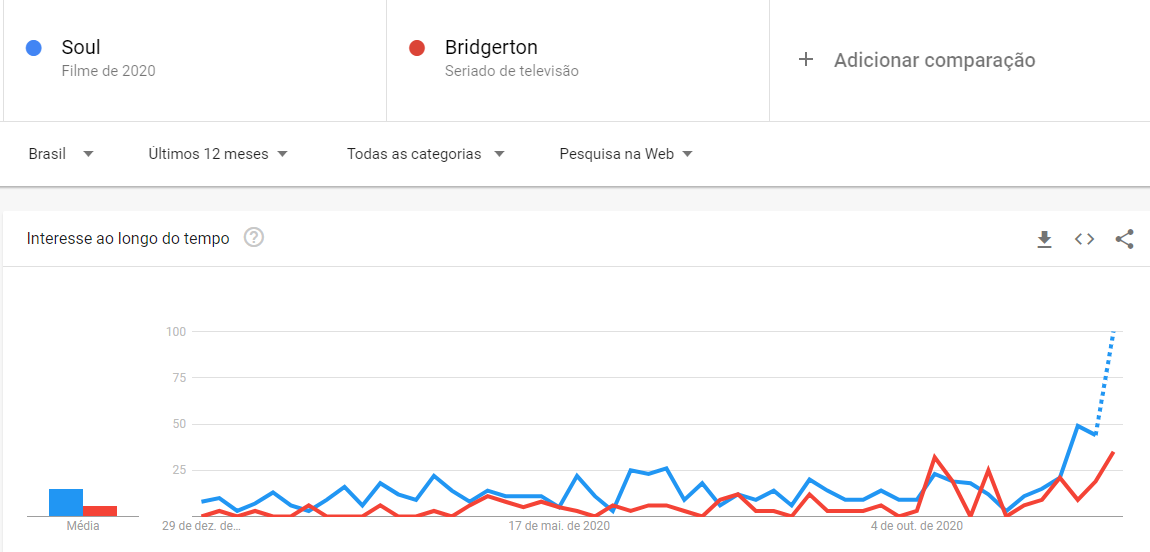Click the red Média average bar
This screenshot has height=552, width=1150.
100,510
